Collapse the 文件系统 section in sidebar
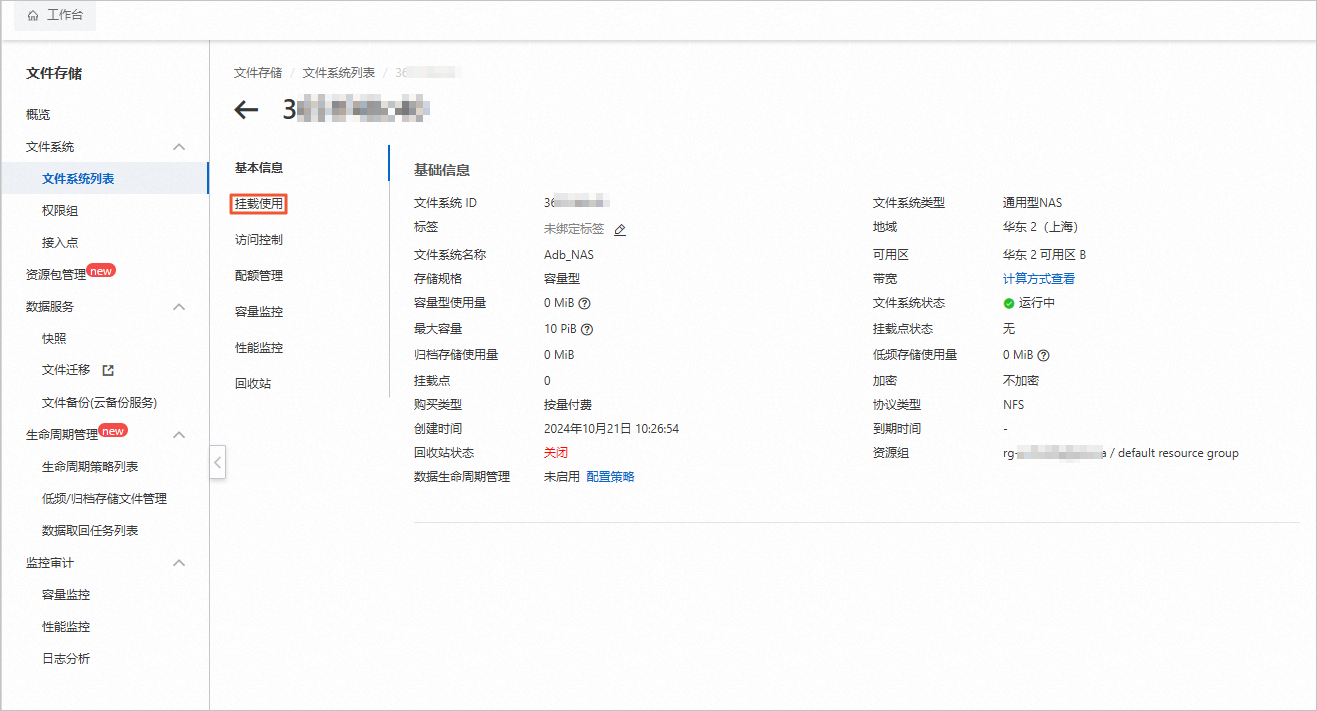 pos(178,146)
